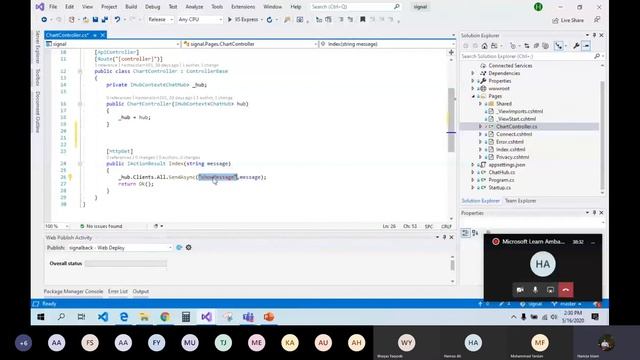Switch to the Output tab
Viewport: 640px width, 360px height.
click(x=141, y=291)
